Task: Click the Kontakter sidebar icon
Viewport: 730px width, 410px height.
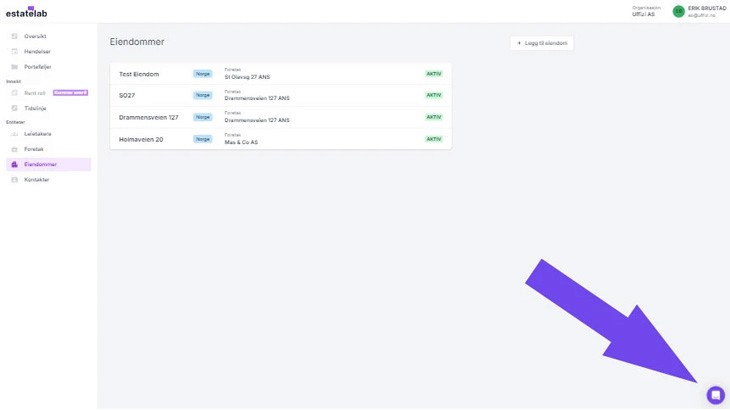Action: 14,180
